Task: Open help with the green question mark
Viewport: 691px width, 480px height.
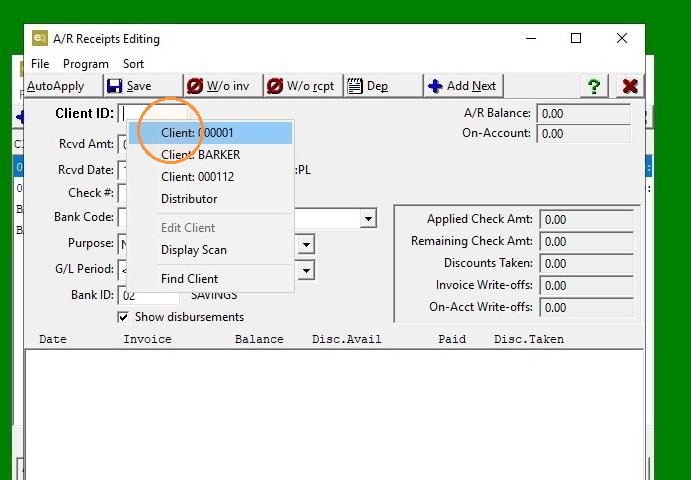Action: (x=594, y=86)
